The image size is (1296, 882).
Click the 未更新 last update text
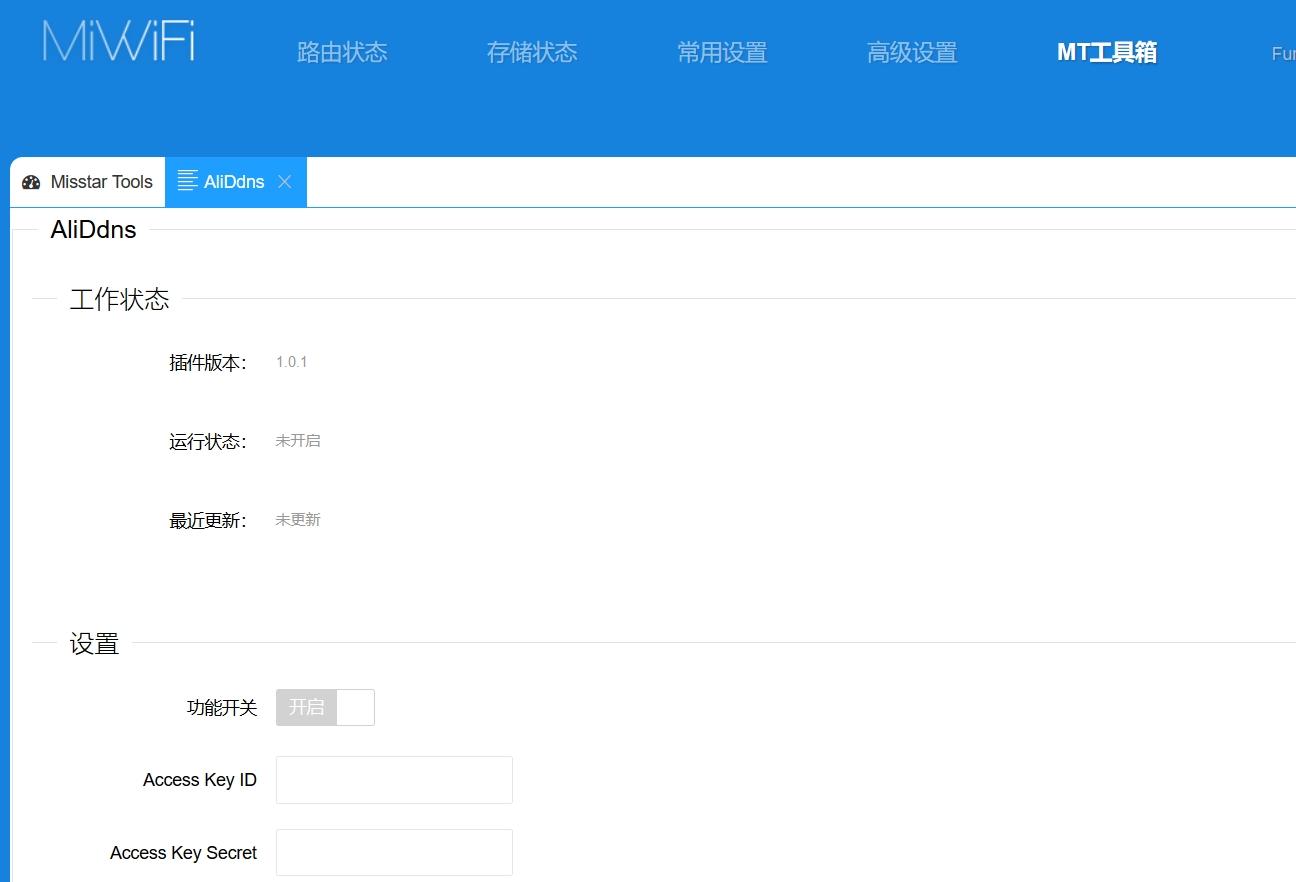[x=298, y=520]
